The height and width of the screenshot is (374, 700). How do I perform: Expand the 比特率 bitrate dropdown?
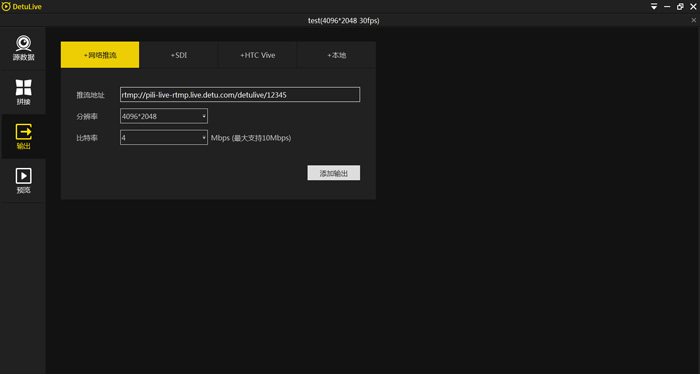164,137
